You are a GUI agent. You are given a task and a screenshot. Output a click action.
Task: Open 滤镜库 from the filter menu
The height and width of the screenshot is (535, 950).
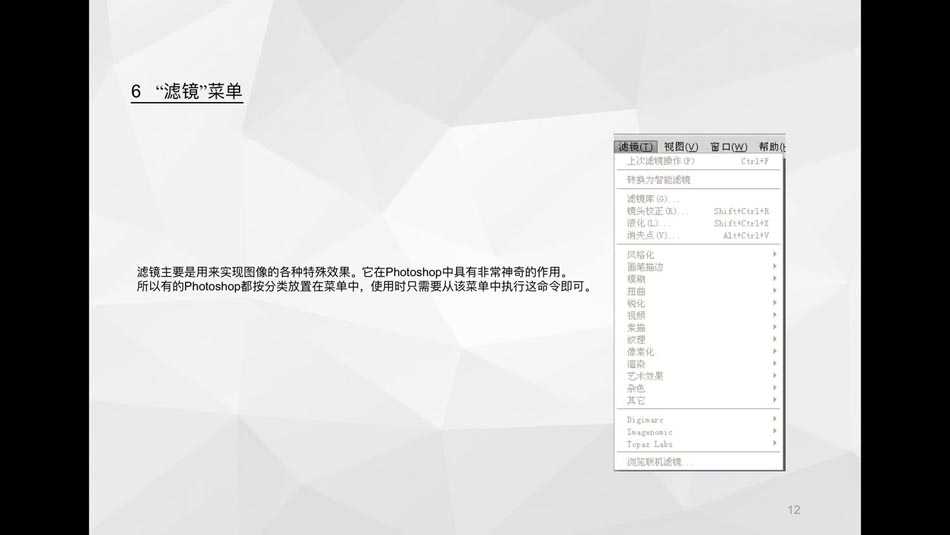pyautogui.click(x=652, y=199)
